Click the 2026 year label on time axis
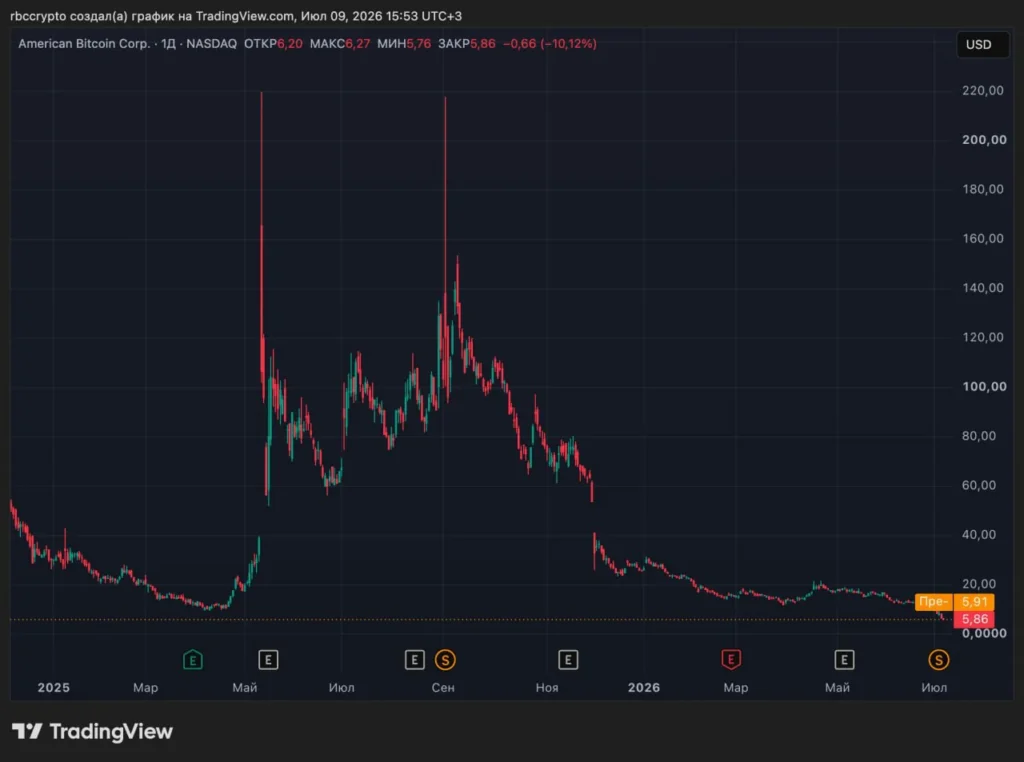 pos(644,688)
